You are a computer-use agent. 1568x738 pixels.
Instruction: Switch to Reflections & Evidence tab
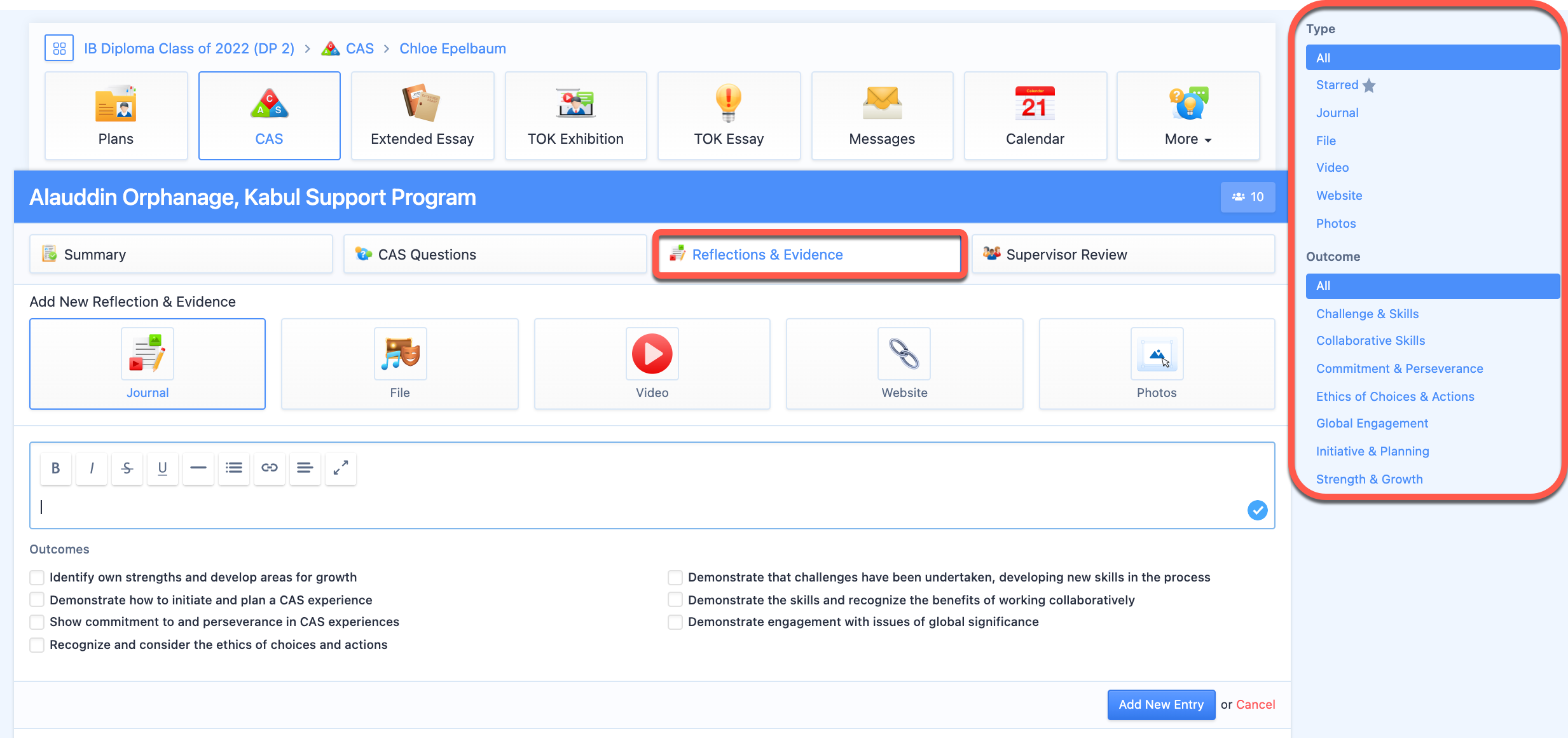809,254
